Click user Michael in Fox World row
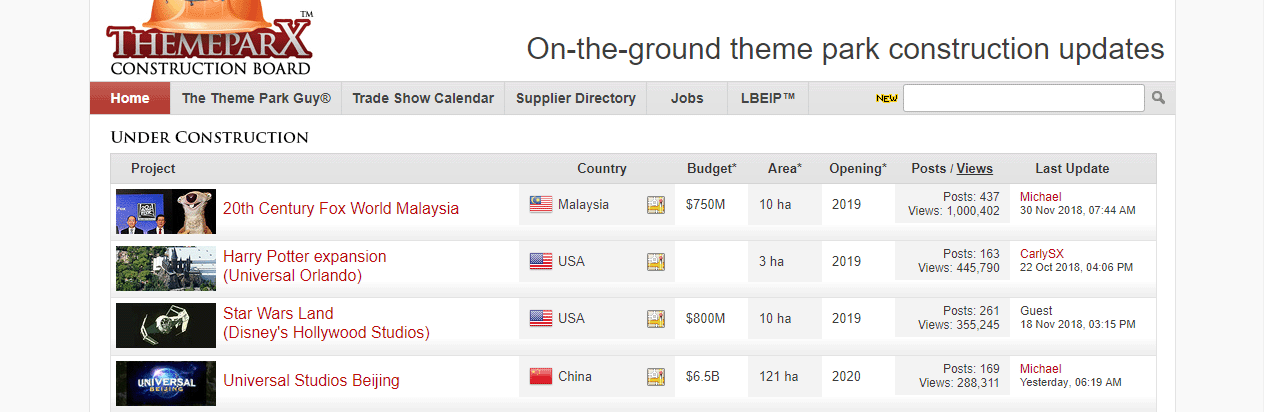Viewport: 1264px width, 412px height. [x=1041, y=197]
